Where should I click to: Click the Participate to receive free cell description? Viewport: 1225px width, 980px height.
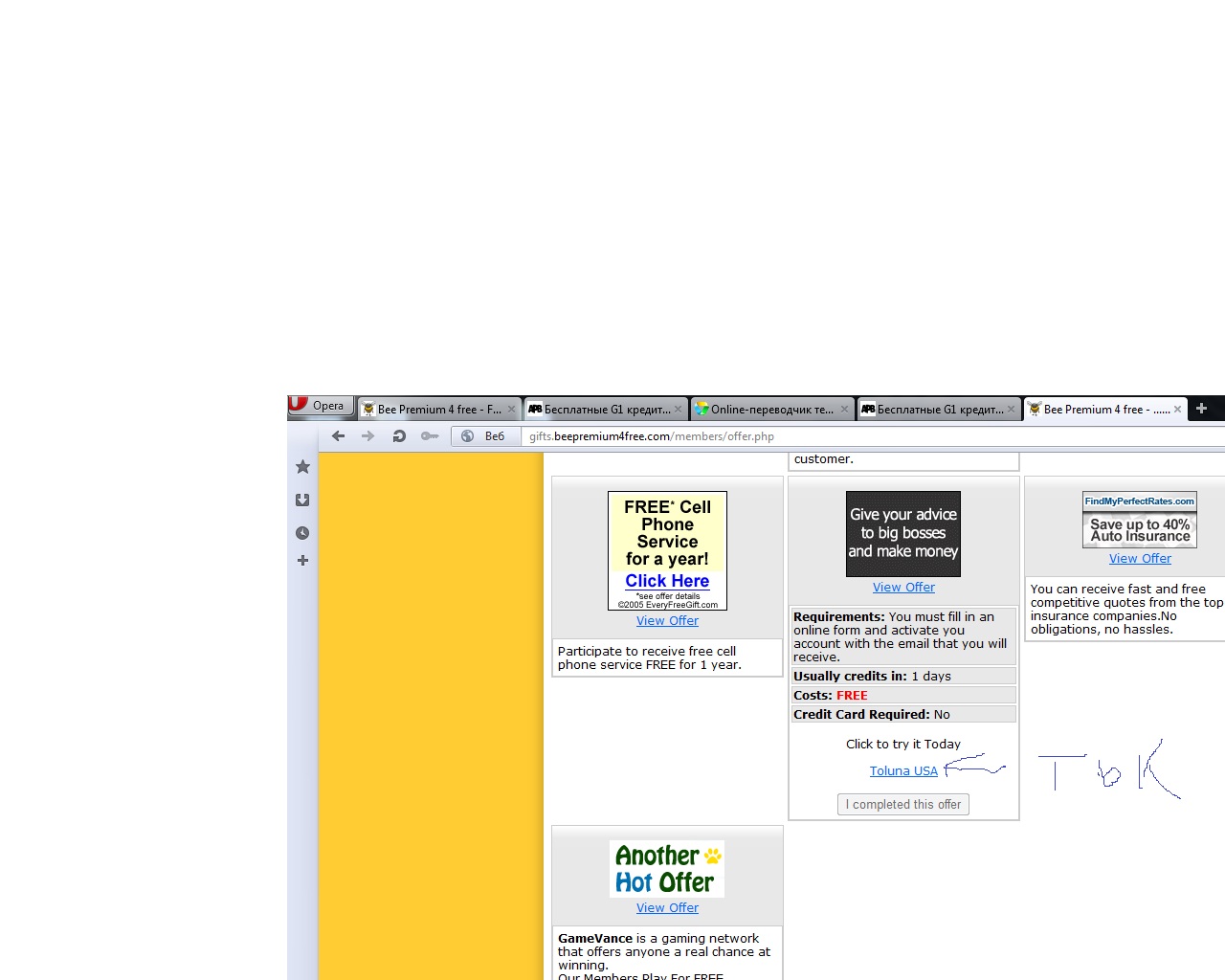650,658
